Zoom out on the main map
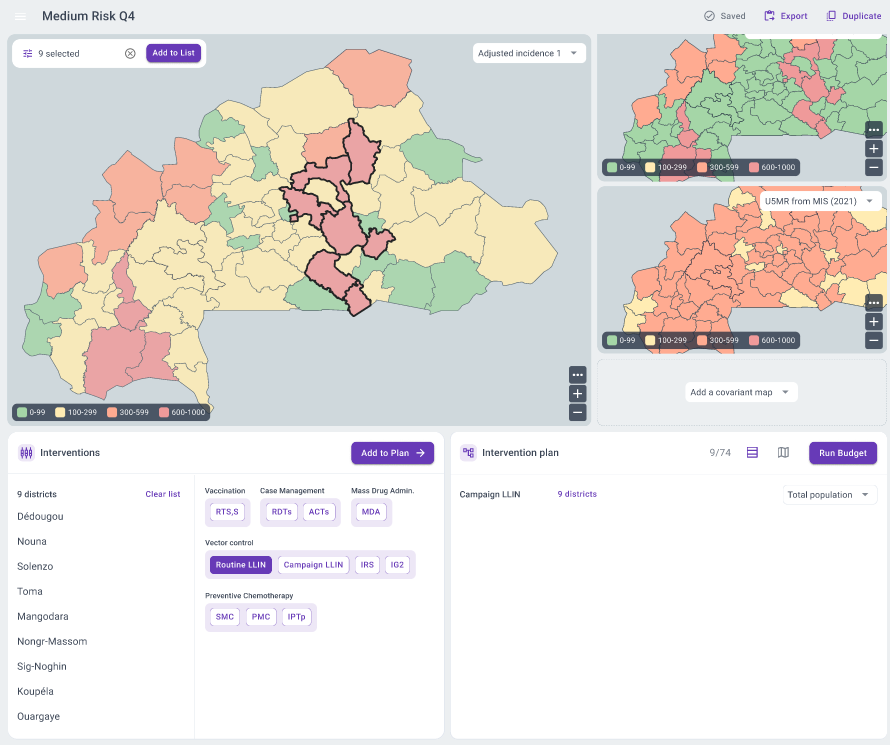 coord(577,412)
